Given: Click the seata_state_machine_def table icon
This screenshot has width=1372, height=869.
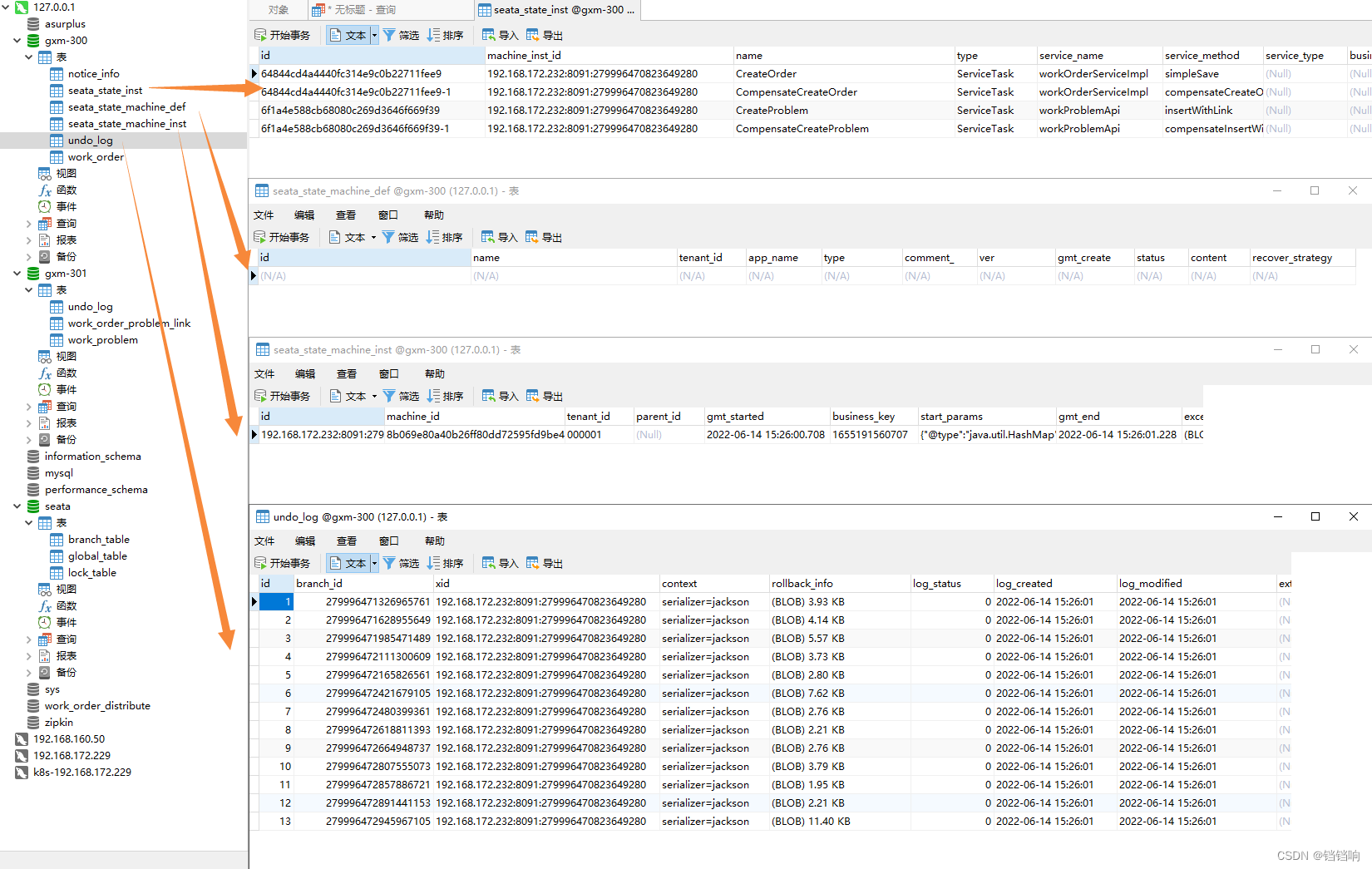Looking at the screenshot, I should pyautogui.click(x=57, y=107).
